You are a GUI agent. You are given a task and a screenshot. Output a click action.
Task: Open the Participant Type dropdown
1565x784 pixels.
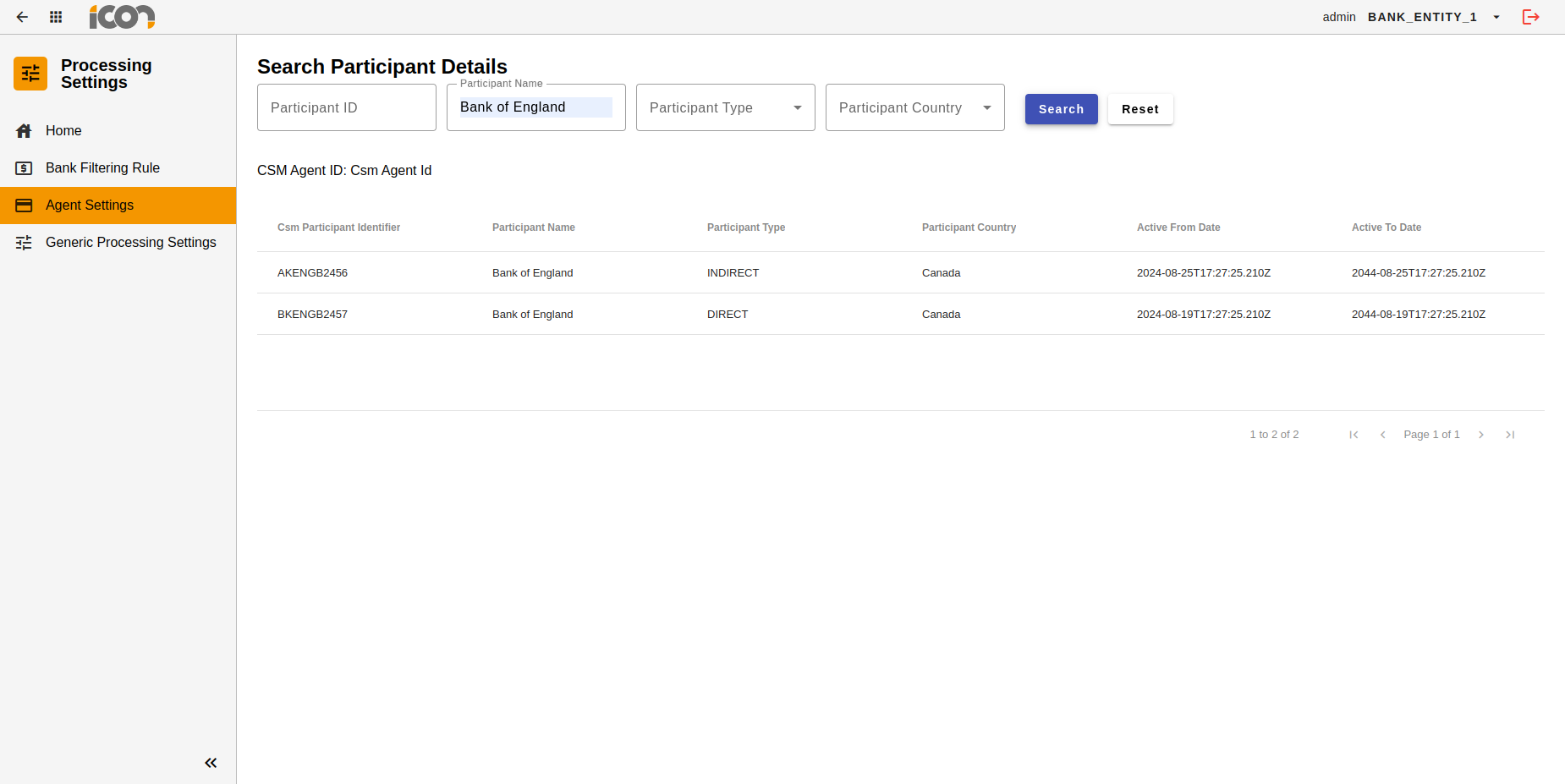pyautogui.click(x=725, y=107)
